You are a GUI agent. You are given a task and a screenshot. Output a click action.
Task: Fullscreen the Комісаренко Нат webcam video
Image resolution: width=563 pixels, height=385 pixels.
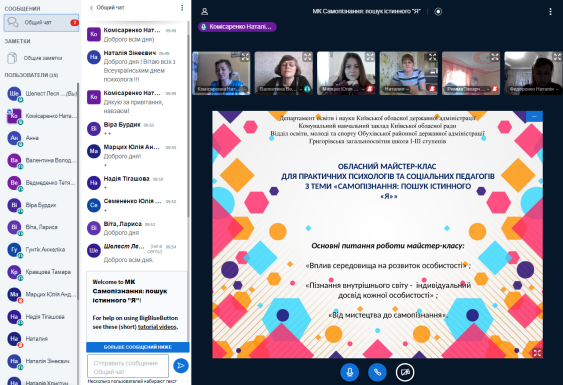[245, 57]
